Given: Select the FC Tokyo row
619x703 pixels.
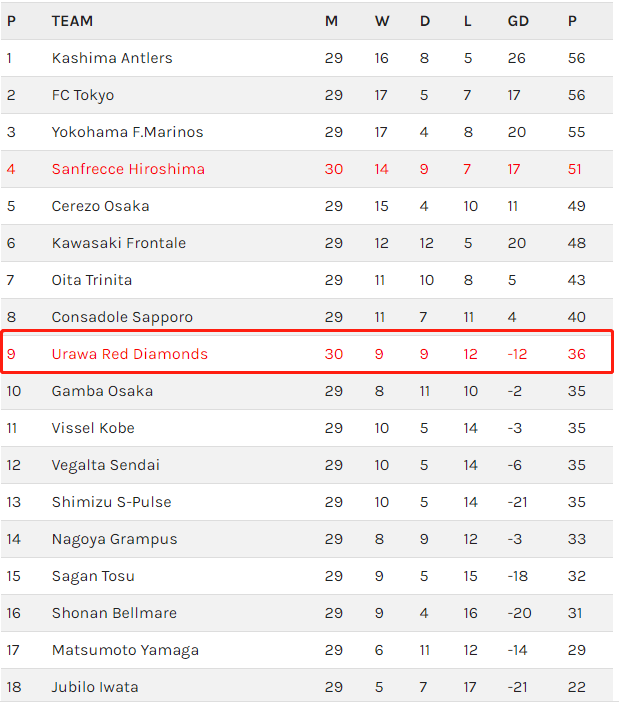Looking at the screenshot, I should (x=307, y=95).
